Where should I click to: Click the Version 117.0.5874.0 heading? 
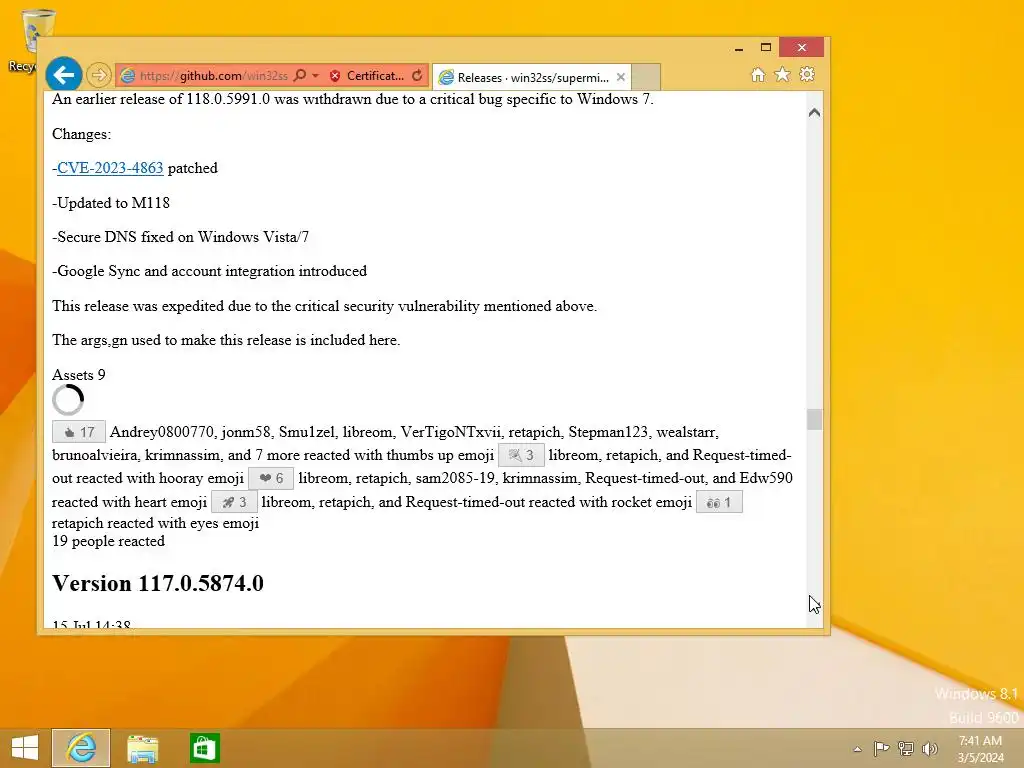tap(158, 583)
